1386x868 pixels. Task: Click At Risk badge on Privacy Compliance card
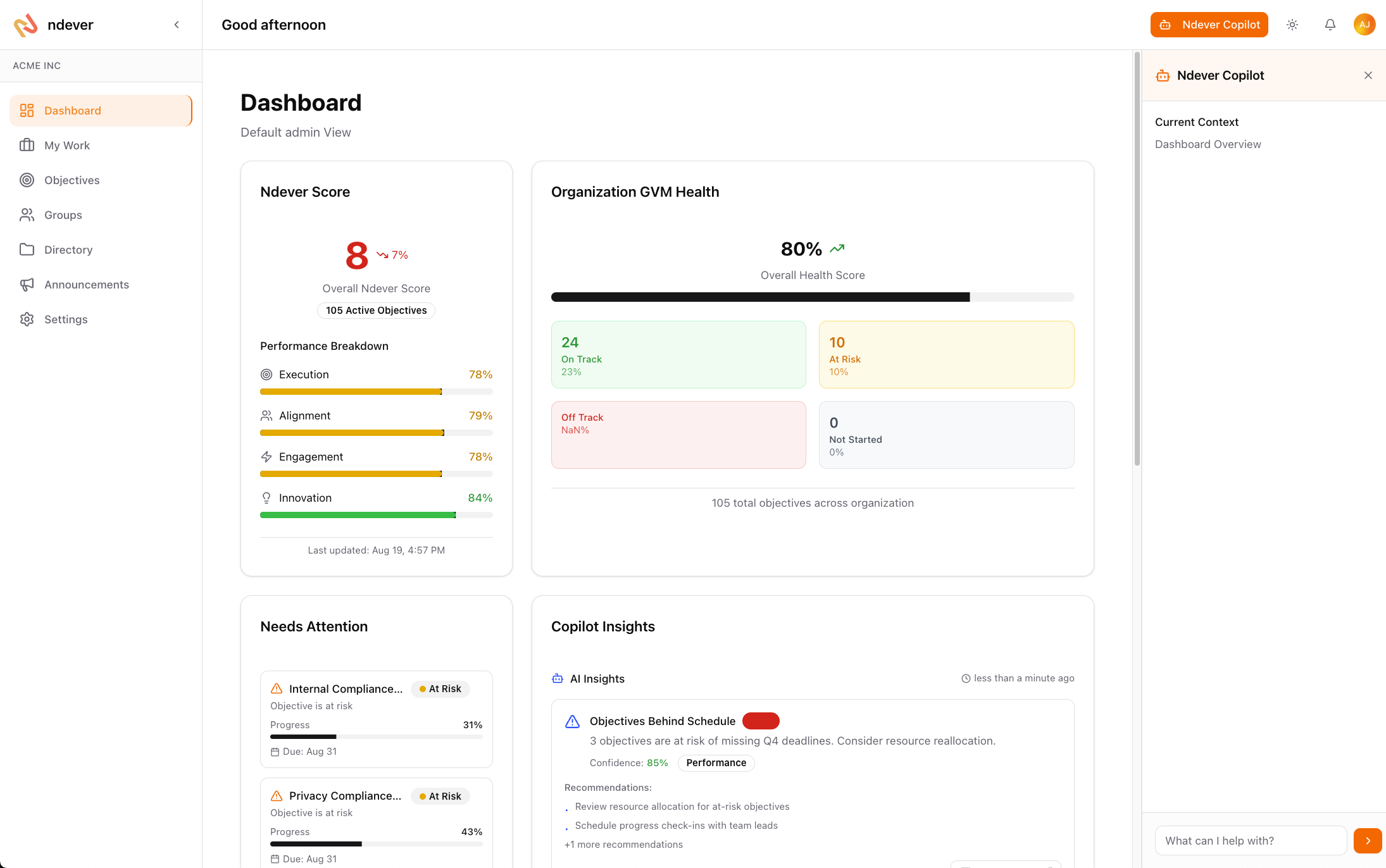(440, 796)
